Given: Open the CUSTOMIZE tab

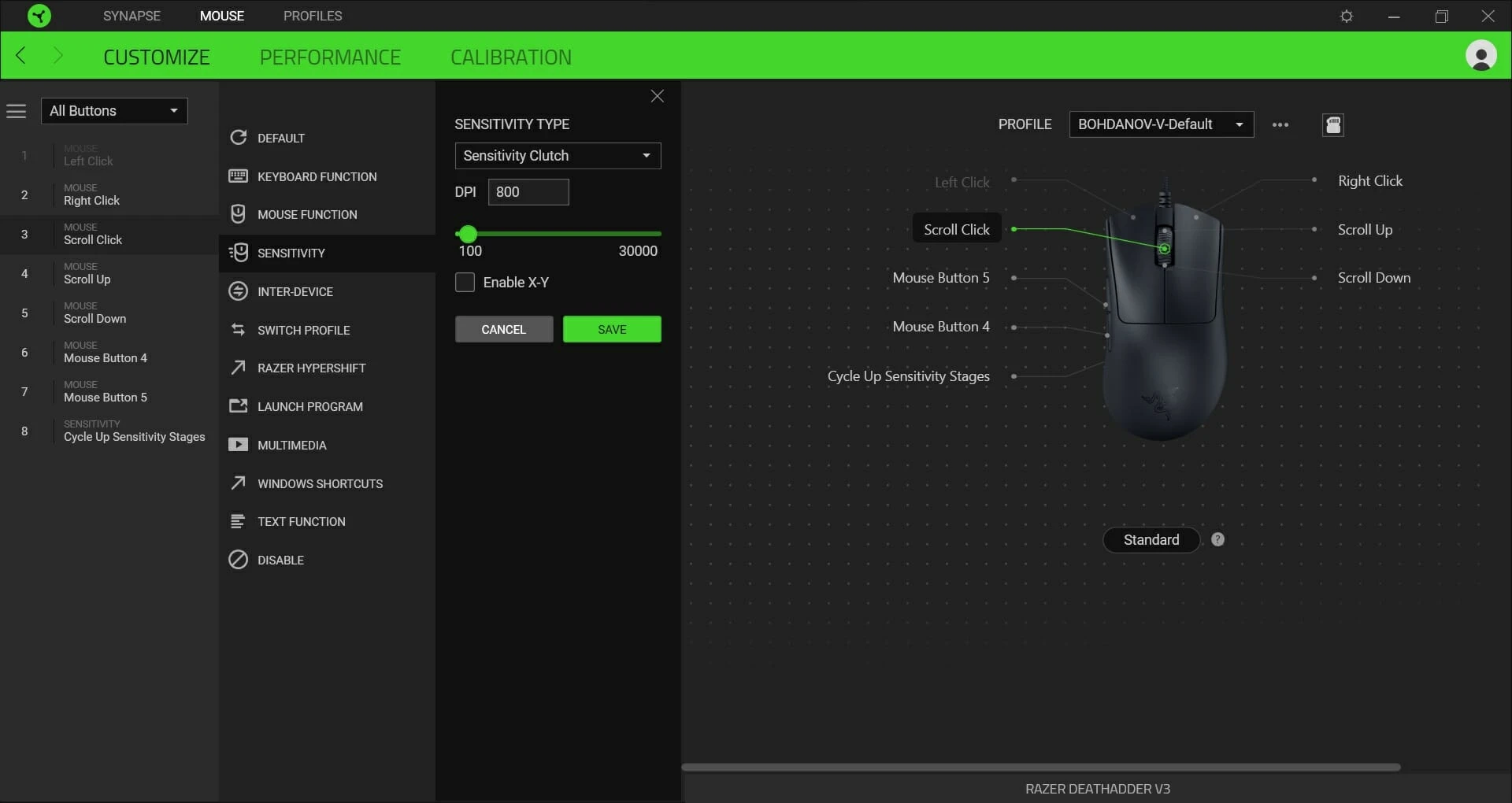Looking at the screenshot, I should 157,57.
